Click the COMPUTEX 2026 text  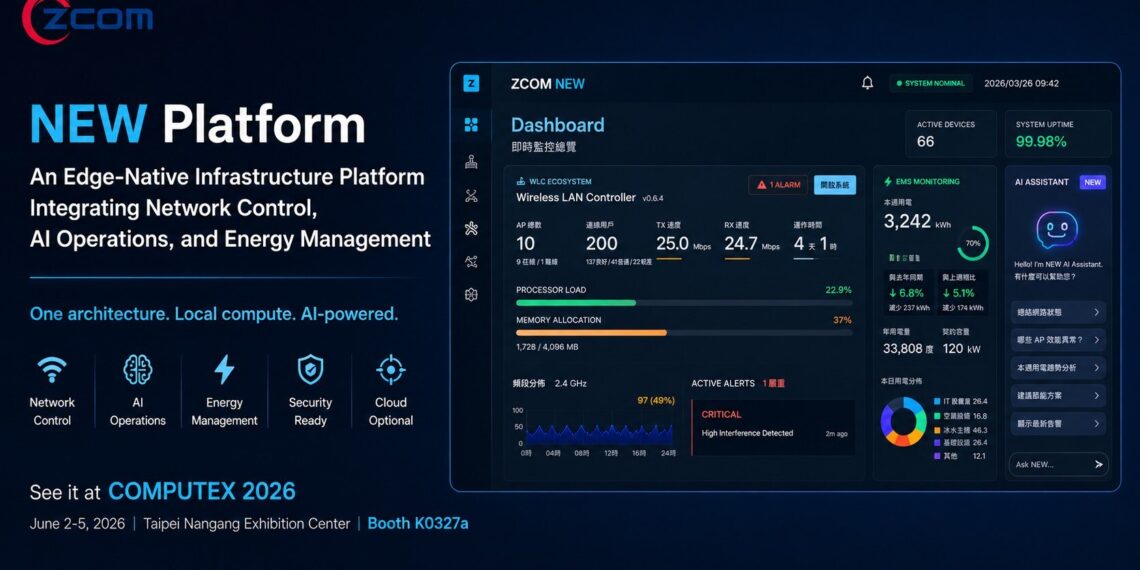(202, 491)
